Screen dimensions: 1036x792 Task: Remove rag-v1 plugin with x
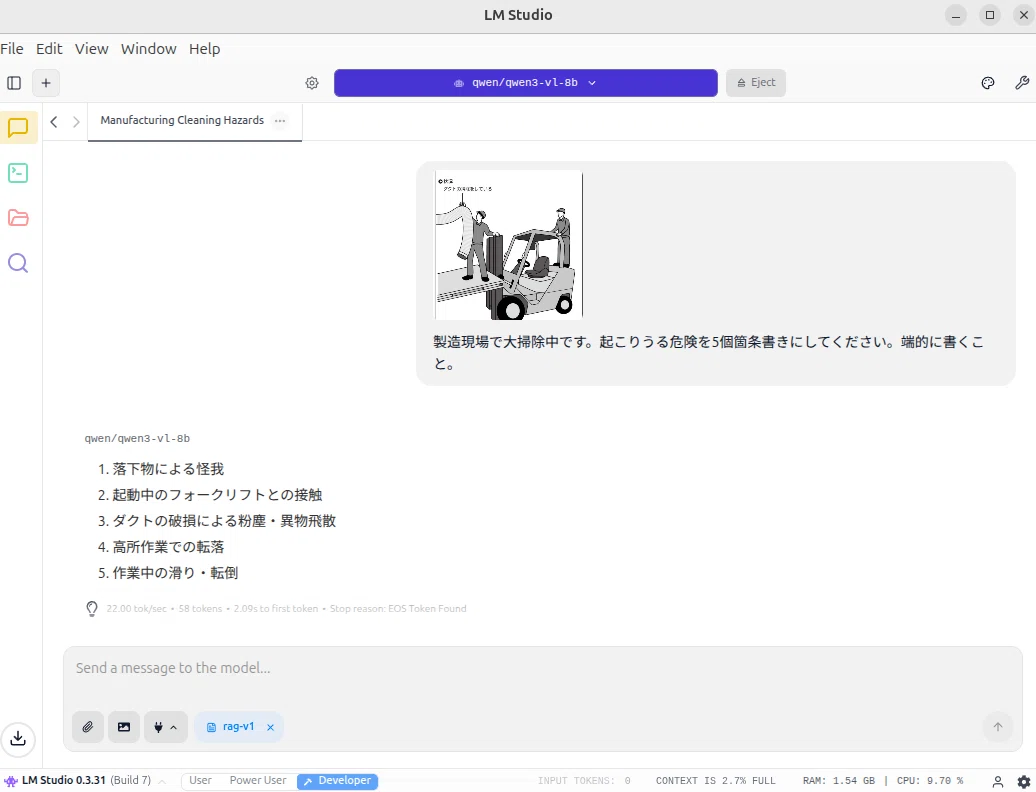click(x=270, y=727)
